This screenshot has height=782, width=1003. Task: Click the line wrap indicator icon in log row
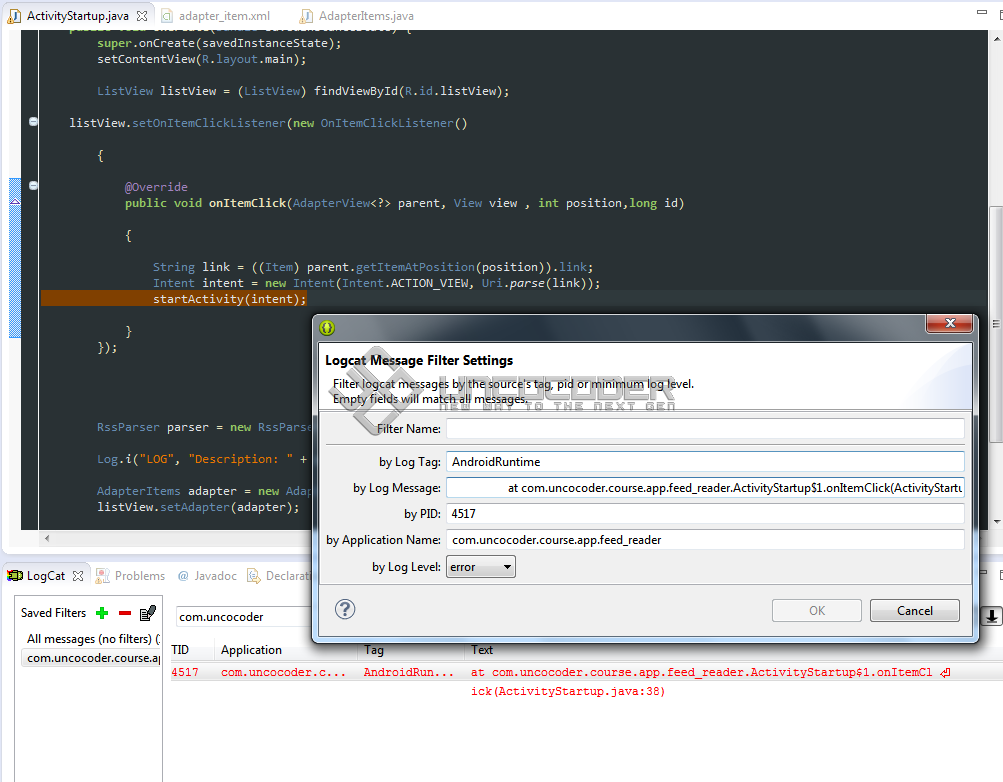click(x=945, y=673)
